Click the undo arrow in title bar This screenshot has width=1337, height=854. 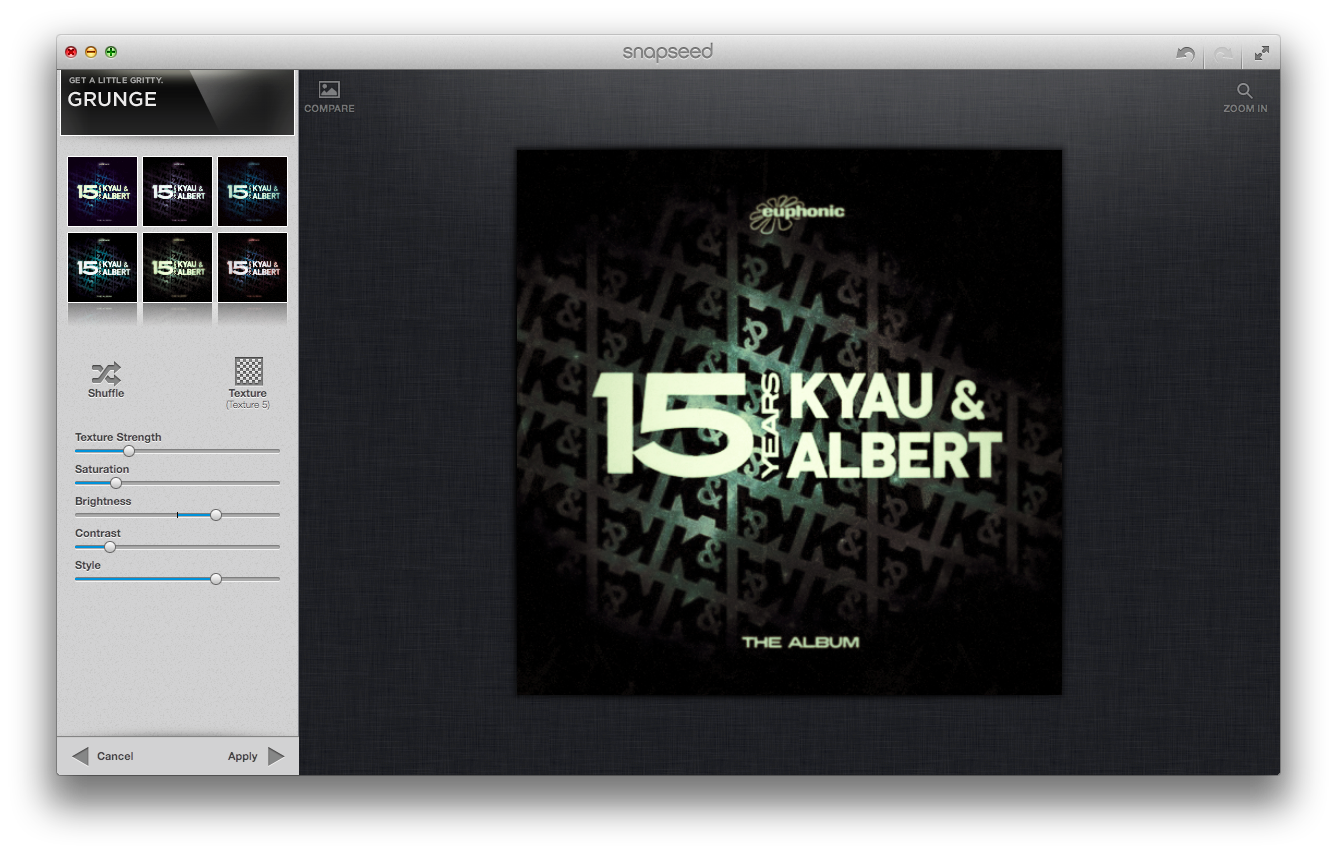pyautogui.click(x=1185, y=53)
